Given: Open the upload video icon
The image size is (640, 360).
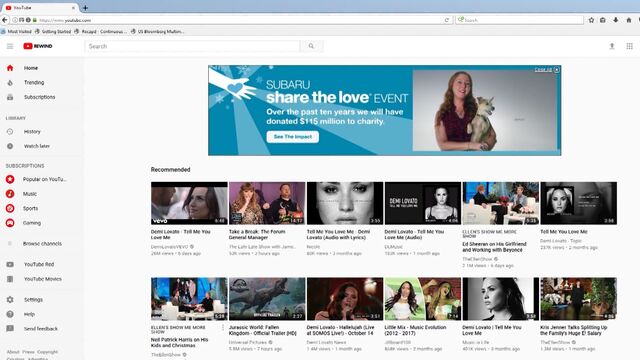Looking at the screenshot, I should (x=612, y=46).
